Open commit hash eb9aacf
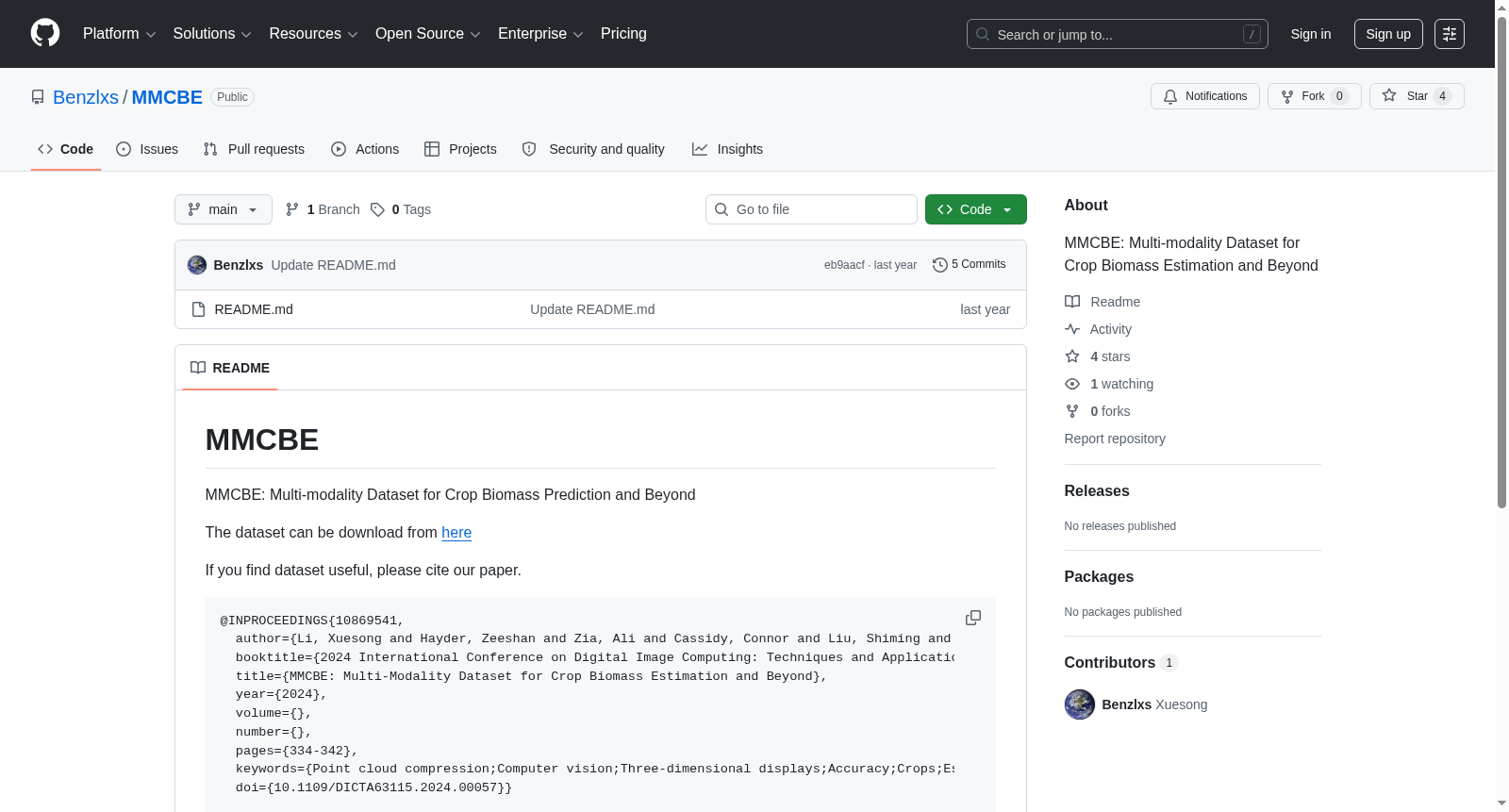 tap(844, 265)
